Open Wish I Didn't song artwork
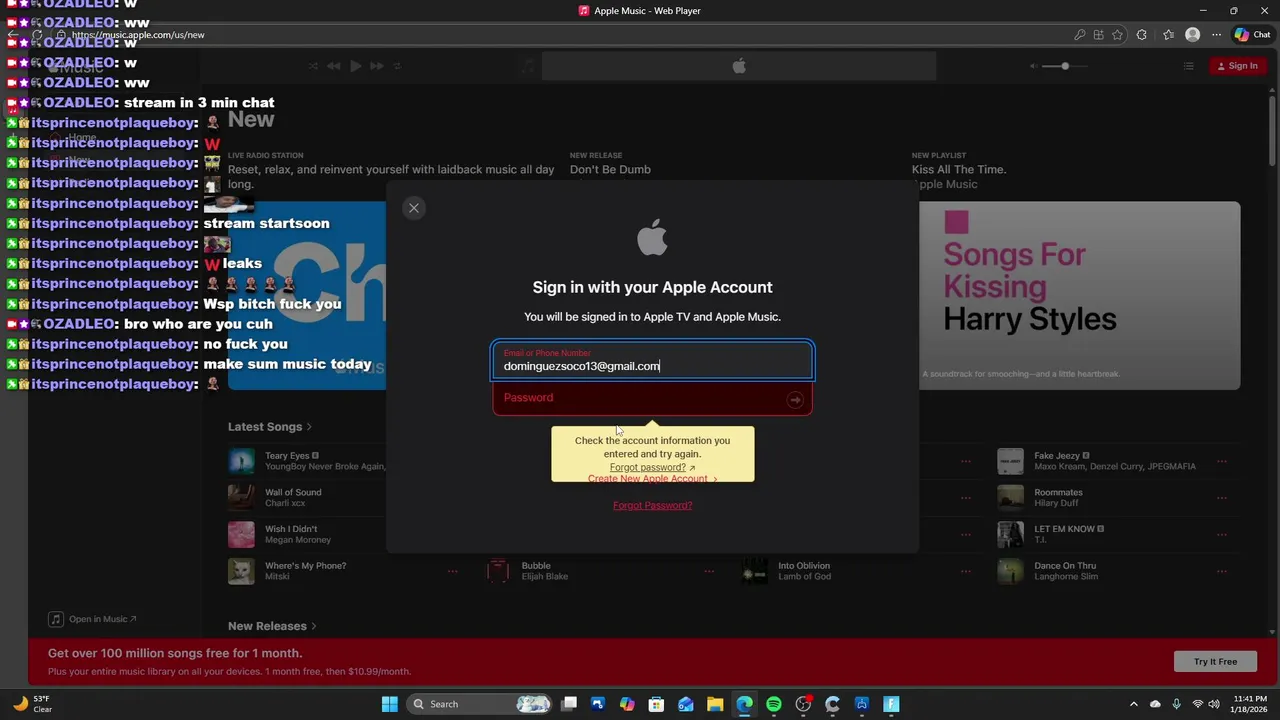This screenshot has width=1280, height=720. coord(241,535)
